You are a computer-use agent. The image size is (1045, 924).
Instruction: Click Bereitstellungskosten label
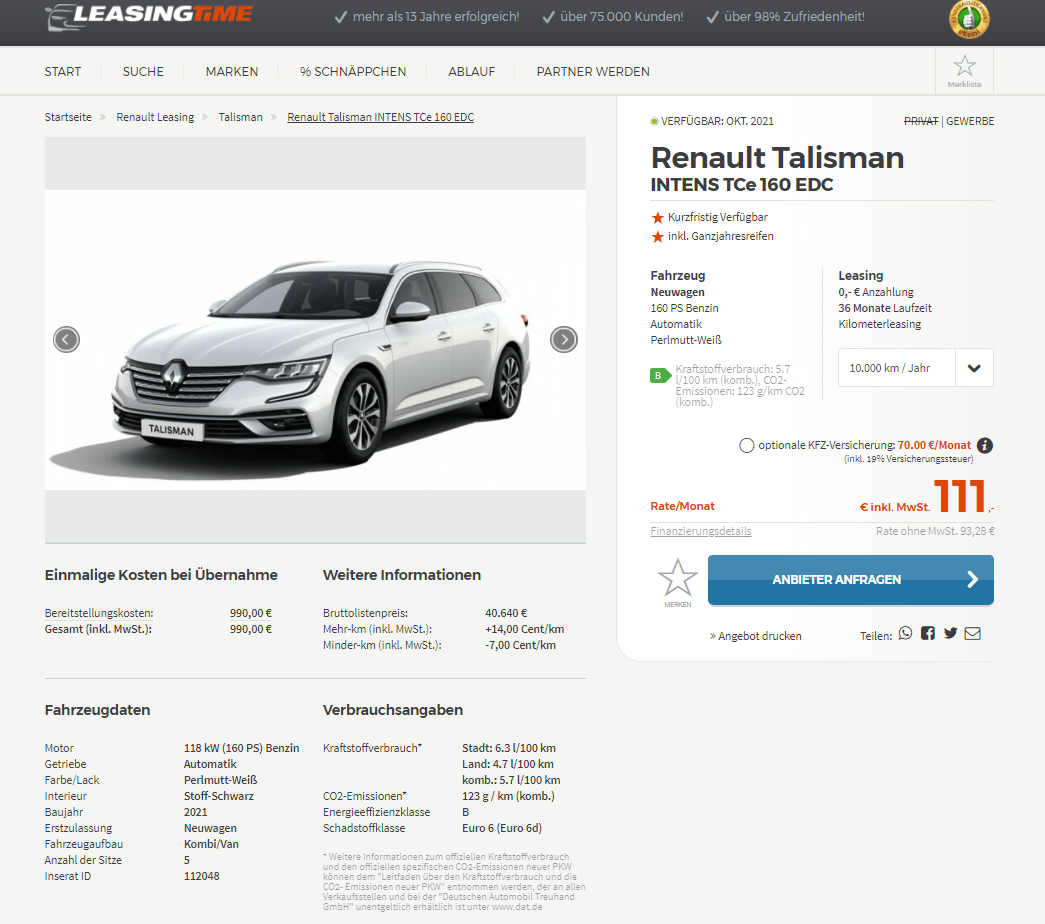pos(99,613)
